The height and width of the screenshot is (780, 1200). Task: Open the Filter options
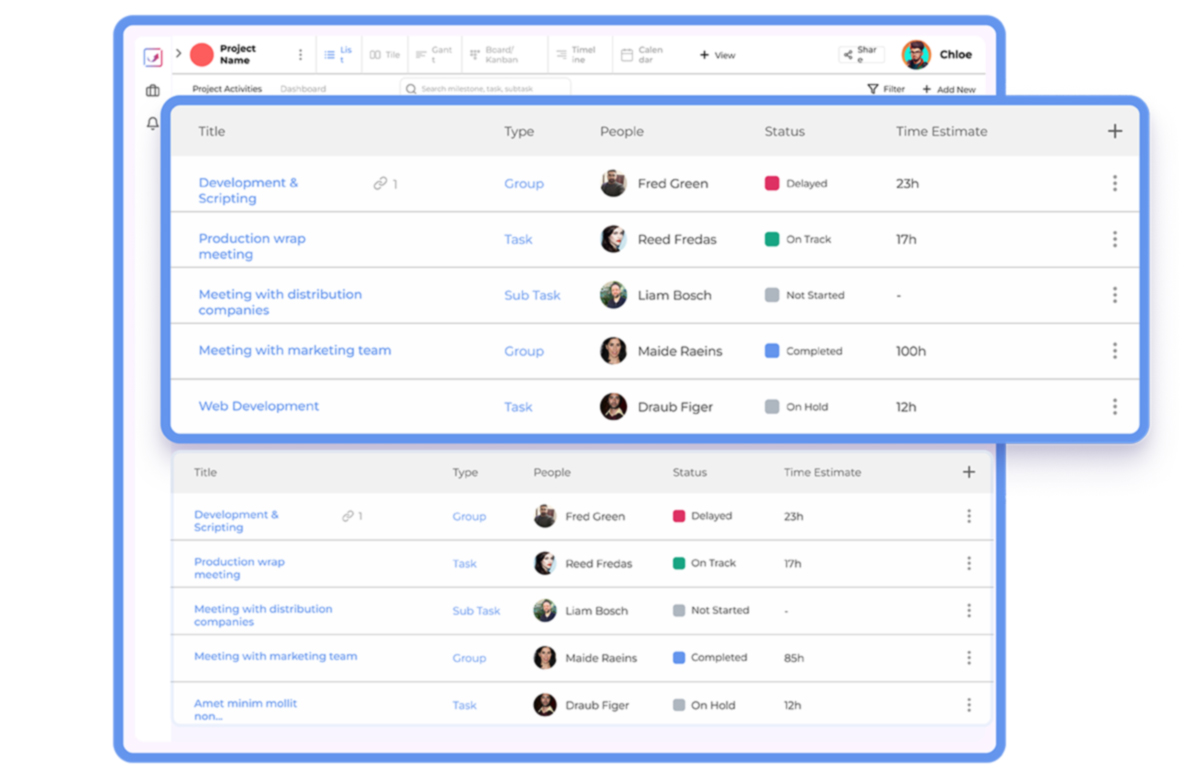tap(885, 89)
